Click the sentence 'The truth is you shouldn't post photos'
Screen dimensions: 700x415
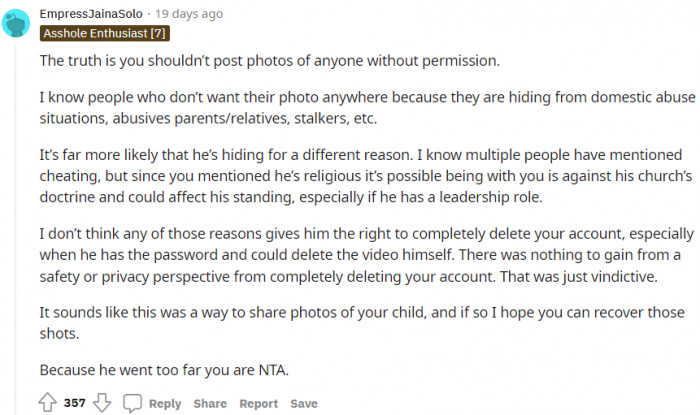[269, 61]
